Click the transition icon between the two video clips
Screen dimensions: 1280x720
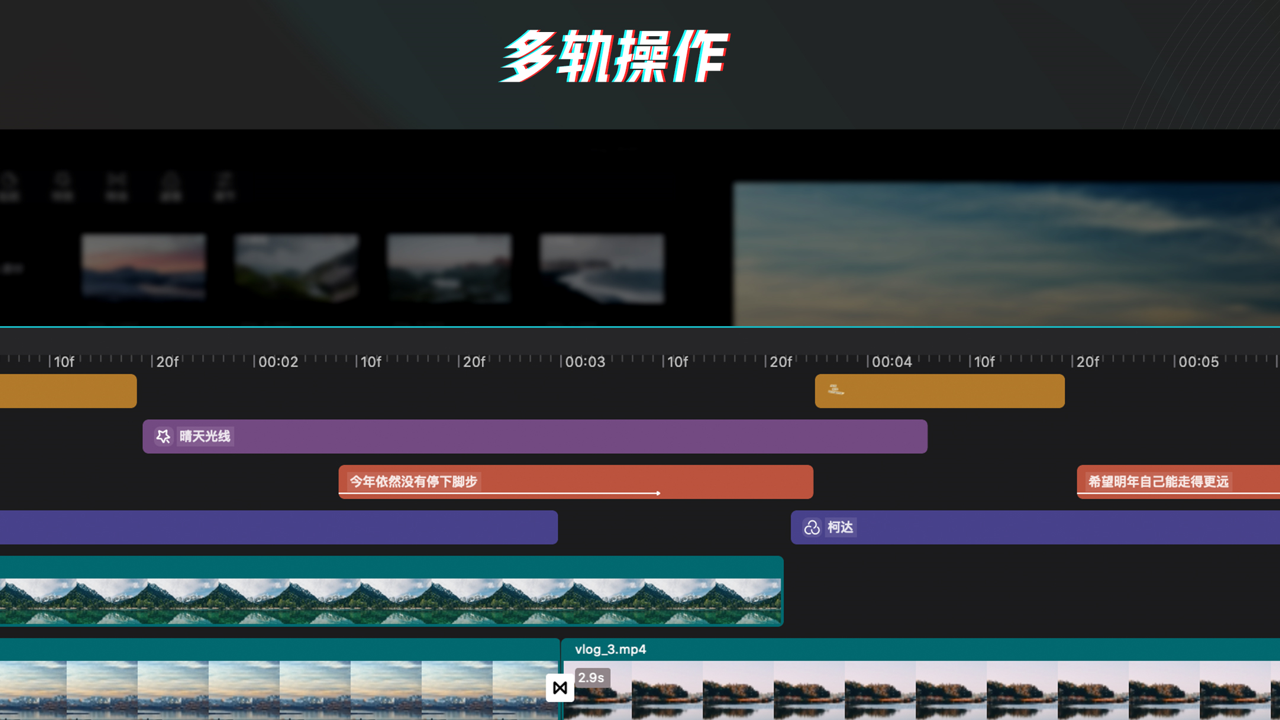(559, 687)
